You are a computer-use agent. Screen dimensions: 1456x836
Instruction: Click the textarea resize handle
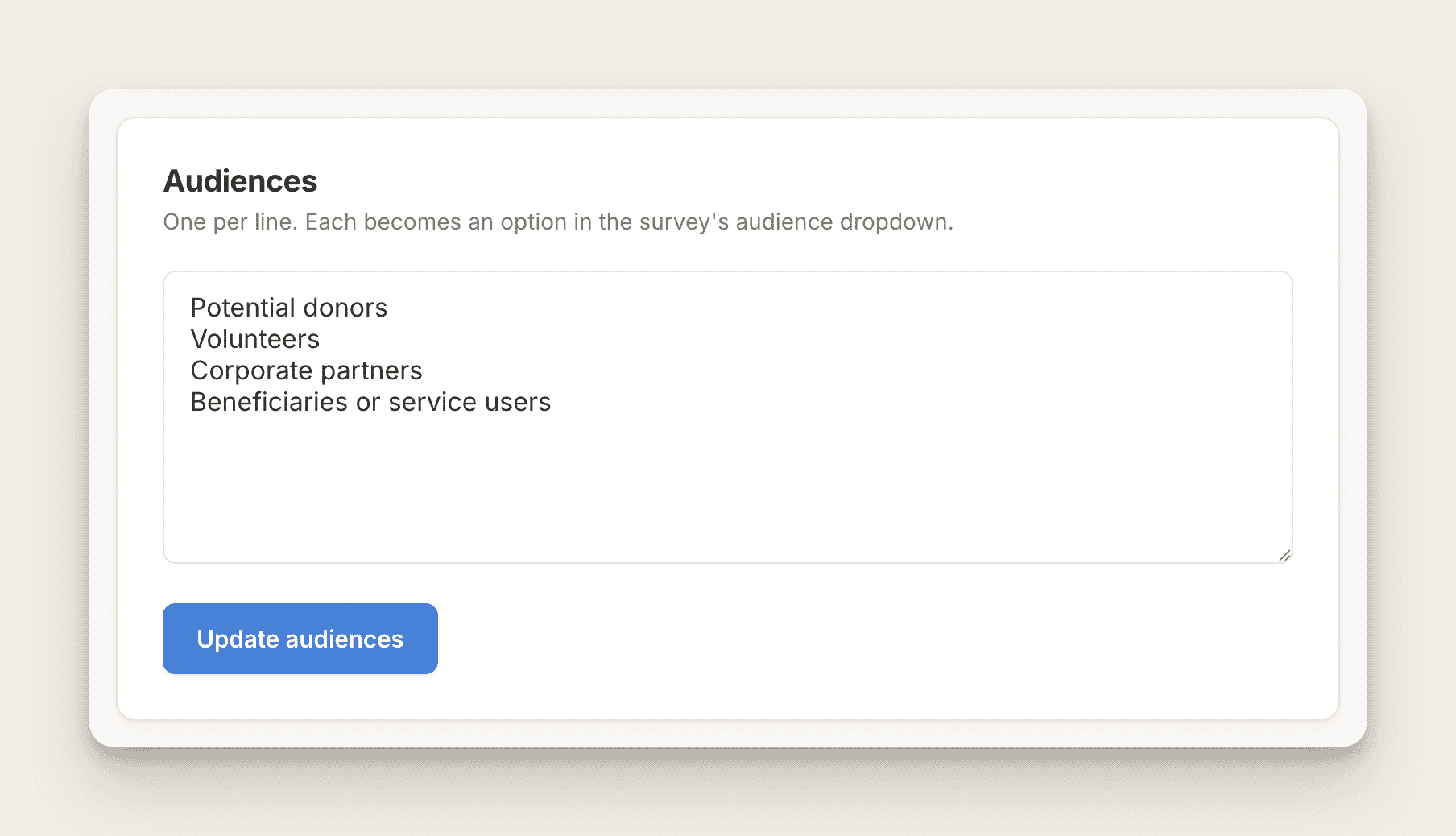coord(1284,555)
